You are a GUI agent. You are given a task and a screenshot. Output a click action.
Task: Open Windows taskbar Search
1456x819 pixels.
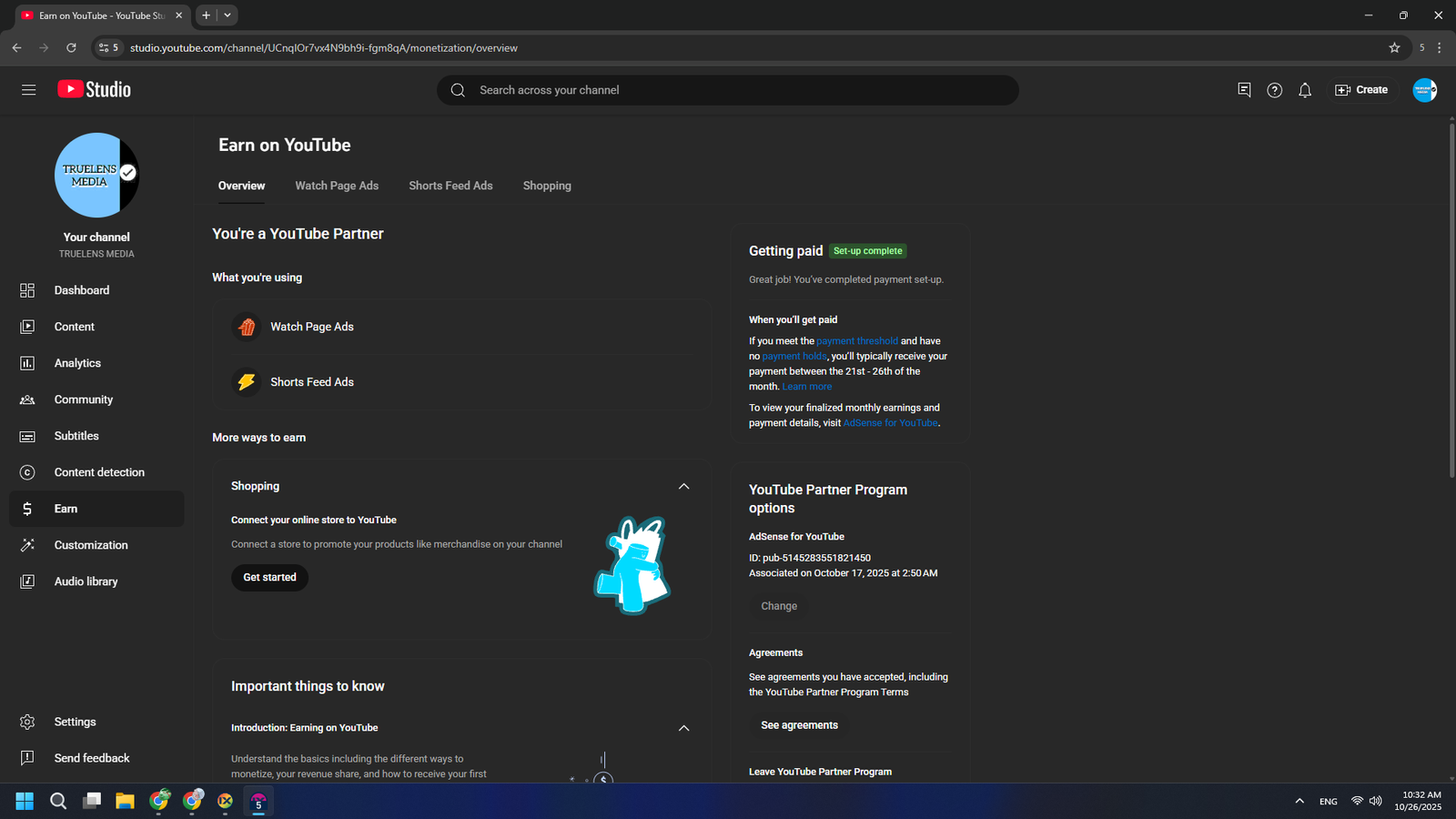(58, 801)
